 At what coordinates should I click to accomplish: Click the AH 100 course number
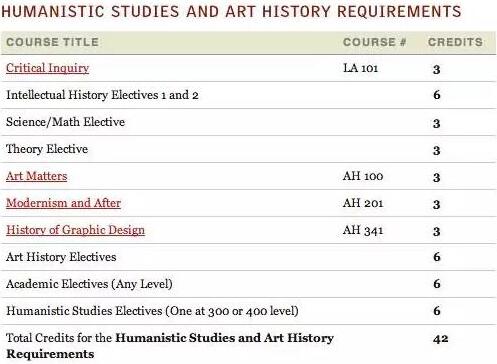point(363,176)
